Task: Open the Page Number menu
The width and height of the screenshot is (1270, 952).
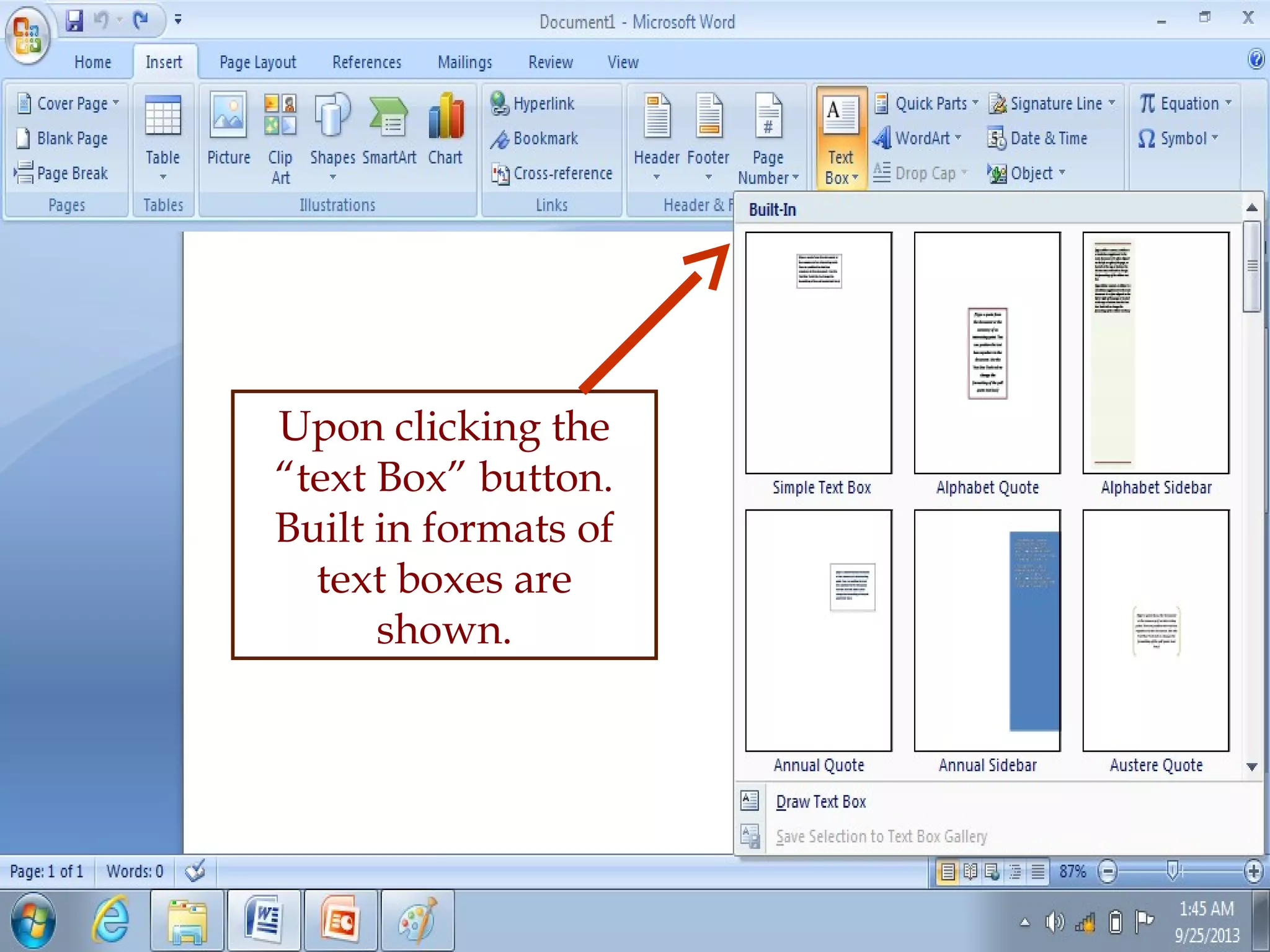Action: (x=768, y=139)
